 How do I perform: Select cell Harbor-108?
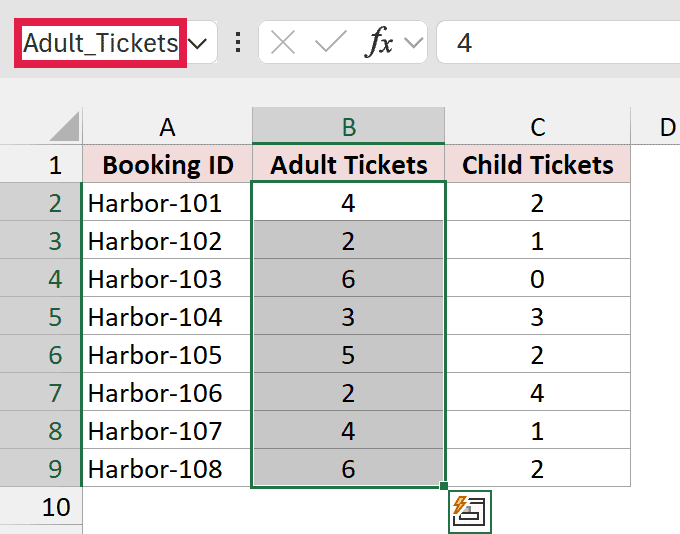(x=167, y=468)
